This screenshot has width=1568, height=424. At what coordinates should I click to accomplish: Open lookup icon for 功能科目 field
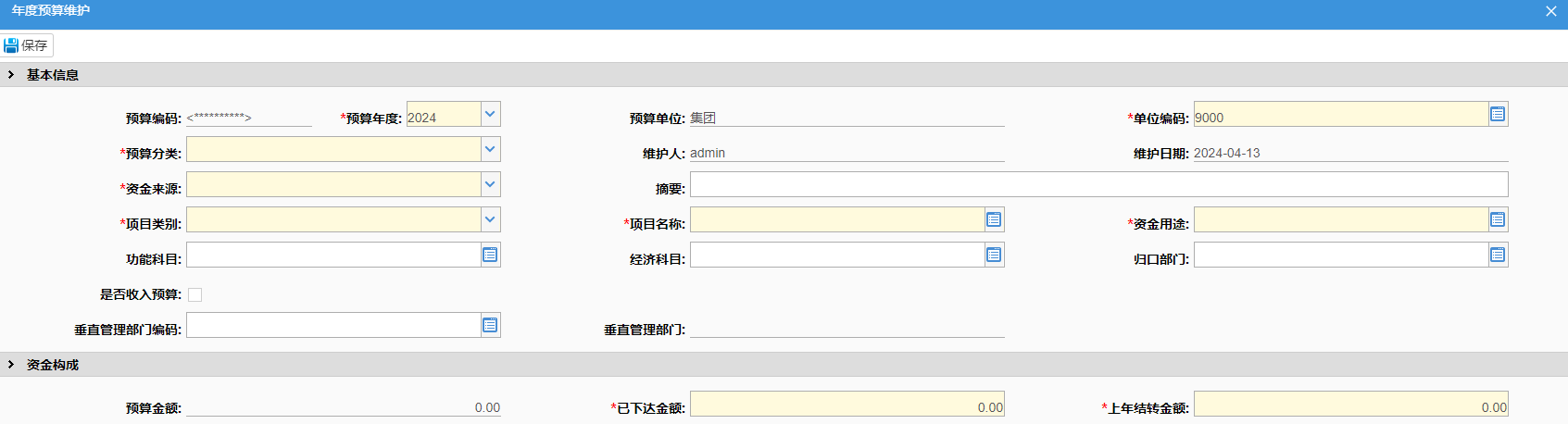pyautogui.click(x=490, y=255)
